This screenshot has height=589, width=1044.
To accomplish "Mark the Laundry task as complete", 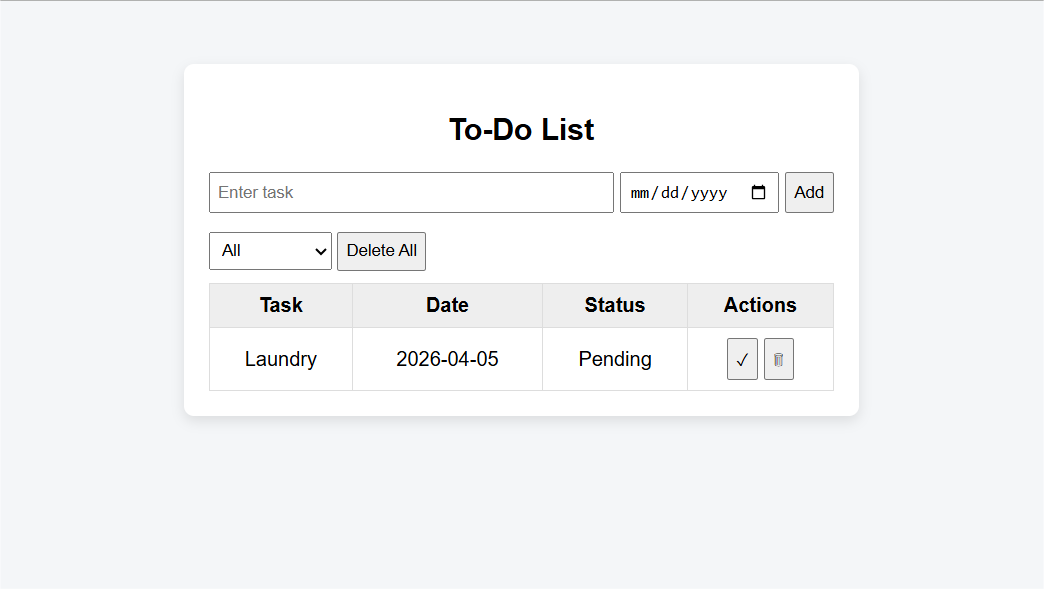I will [x=742, y=360].
